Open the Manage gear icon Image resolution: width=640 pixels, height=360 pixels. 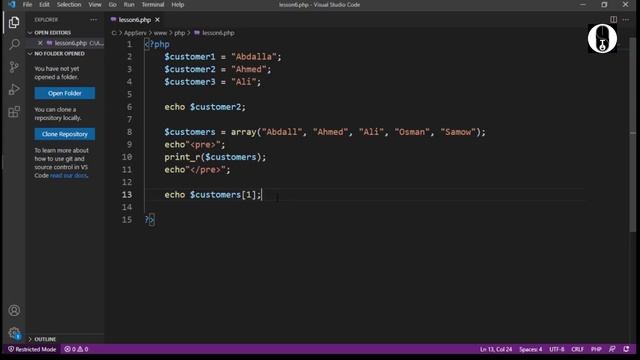coord(14,333)
